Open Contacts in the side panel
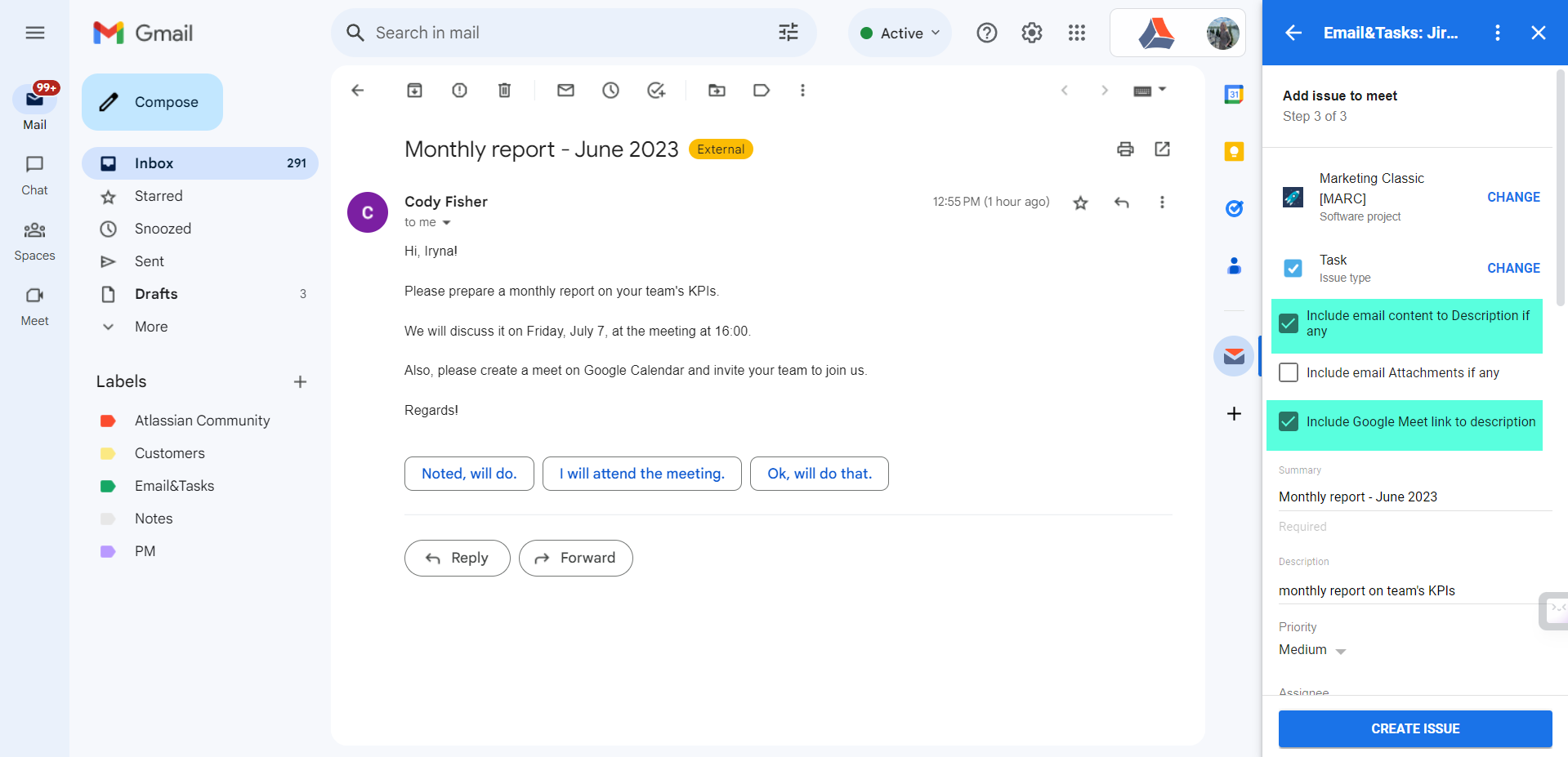This screenshot has height=757, width=1568. pyautogui.click(x=1234, y=266)
